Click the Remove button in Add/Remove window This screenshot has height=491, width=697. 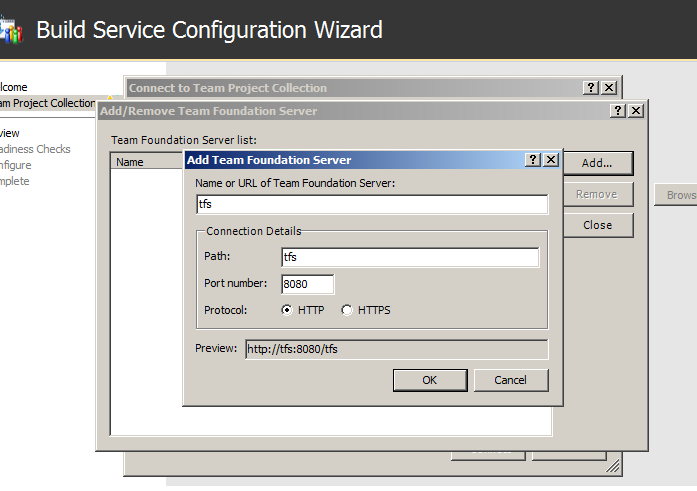[x=597, y=194]
